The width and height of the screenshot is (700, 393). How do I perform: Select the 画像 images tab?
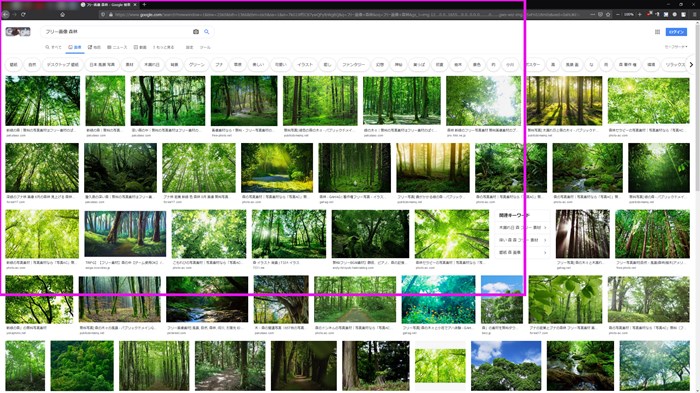(75, 47)
